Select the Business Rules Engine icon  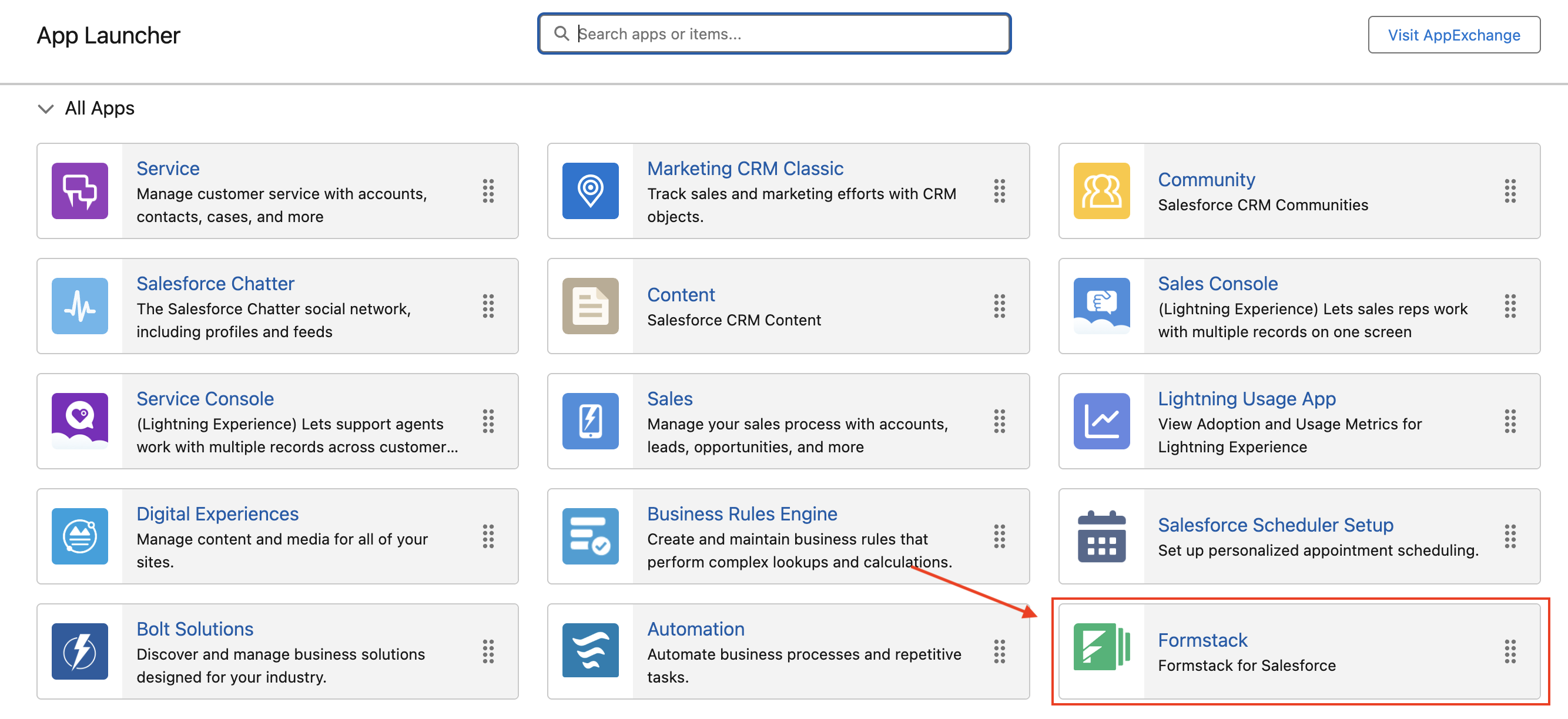(x=590, y=536)
